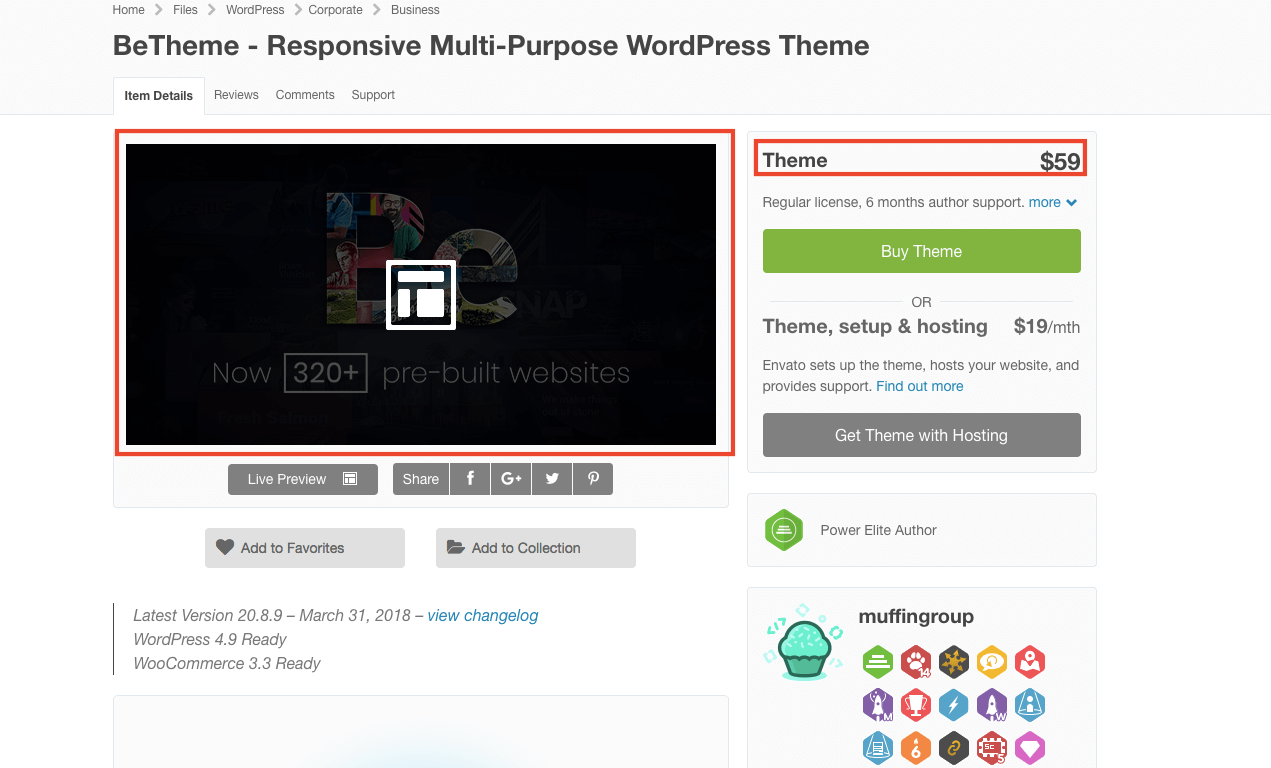Viewport: 1271px width, 768px height.
Task: Go to the Support tab
Action: (x=373, y=95)
